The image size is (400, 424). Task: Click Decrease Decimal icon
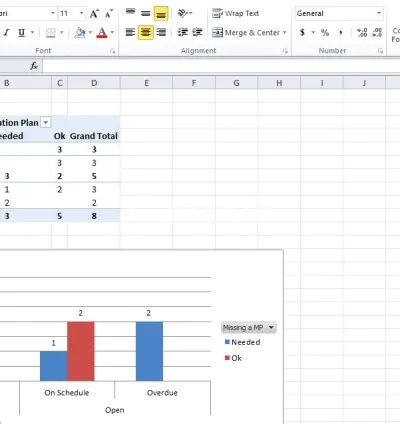[x=377, y=33]
